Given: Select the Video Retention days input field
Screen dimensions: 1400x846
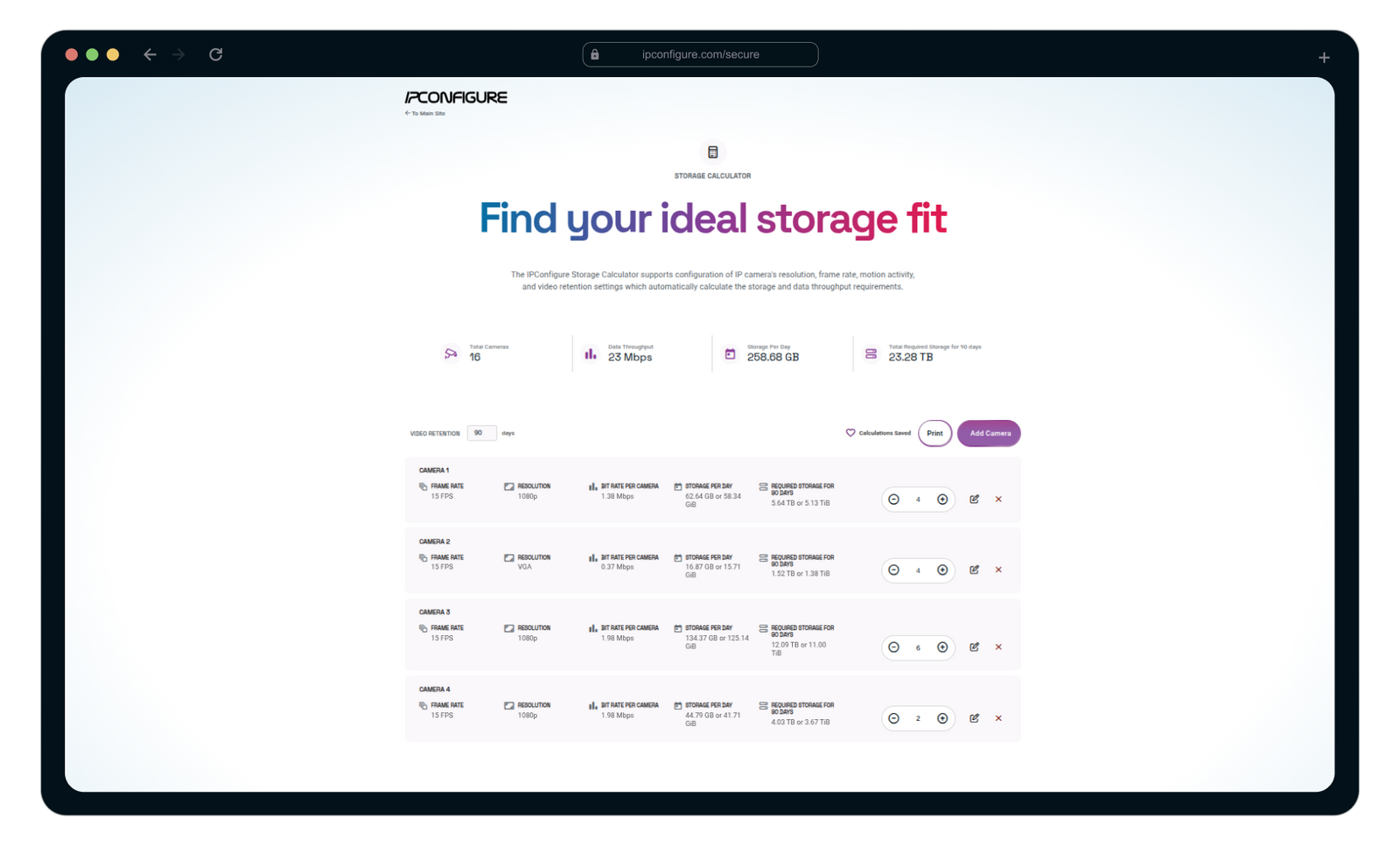Looking at the screenshot, I should pyautogui.click(x=481, y=432).
